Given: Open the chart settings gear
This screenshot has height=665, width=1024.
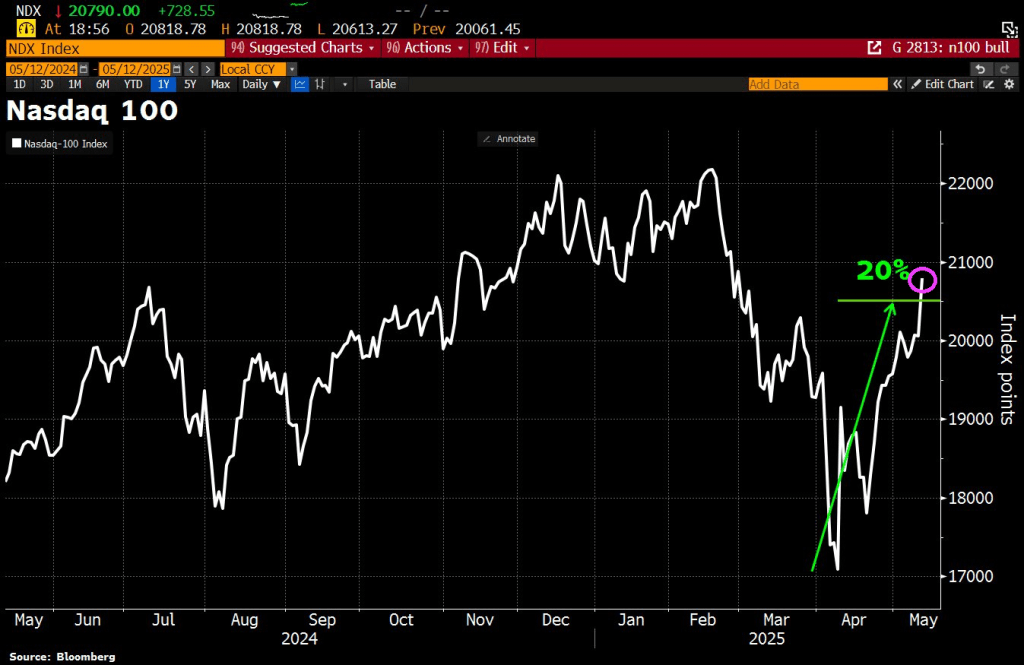Looking at the screenshot, I should pyautogui.click(x=1009, y=85).
